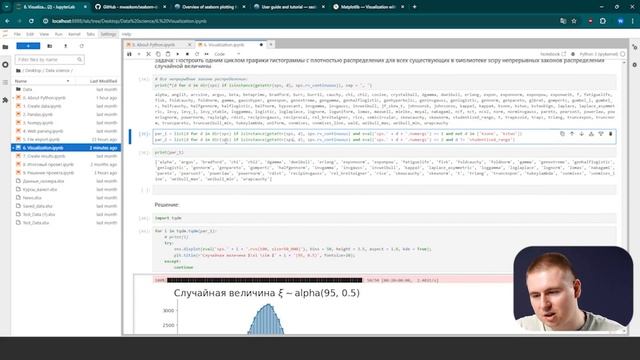
Task: Switch to Matplotlib Visualization browser tab
Action: [x=369, y=7]
